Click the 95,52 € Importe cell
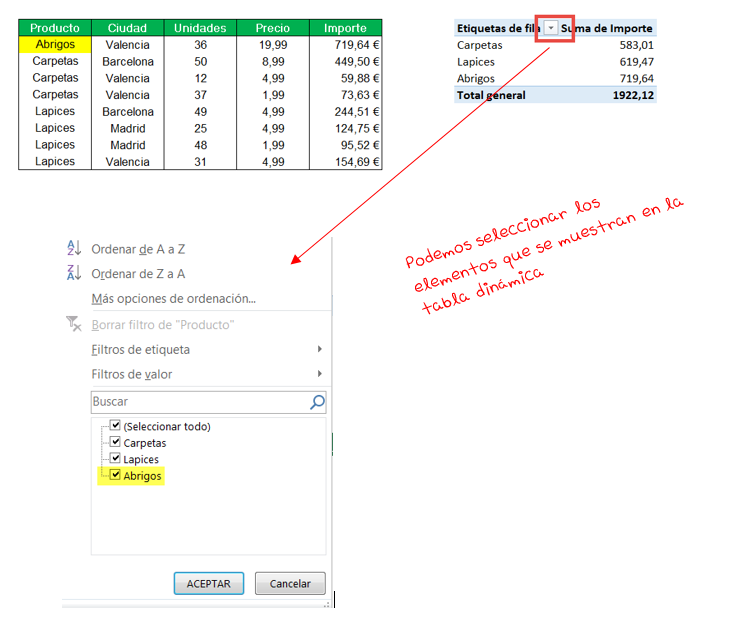 pyautogui.click(x=346, y=145)
